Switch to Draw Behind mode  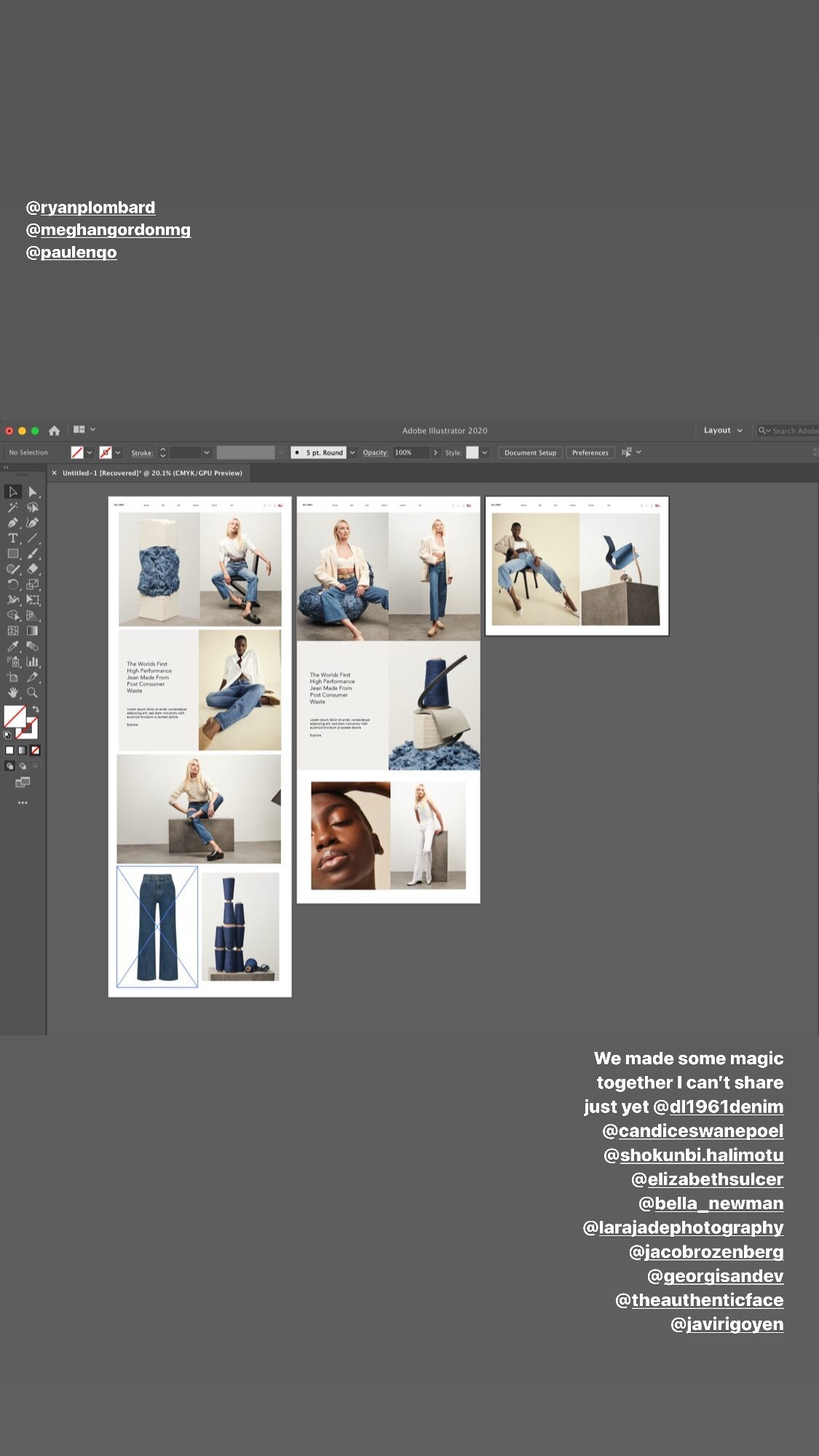23,766
